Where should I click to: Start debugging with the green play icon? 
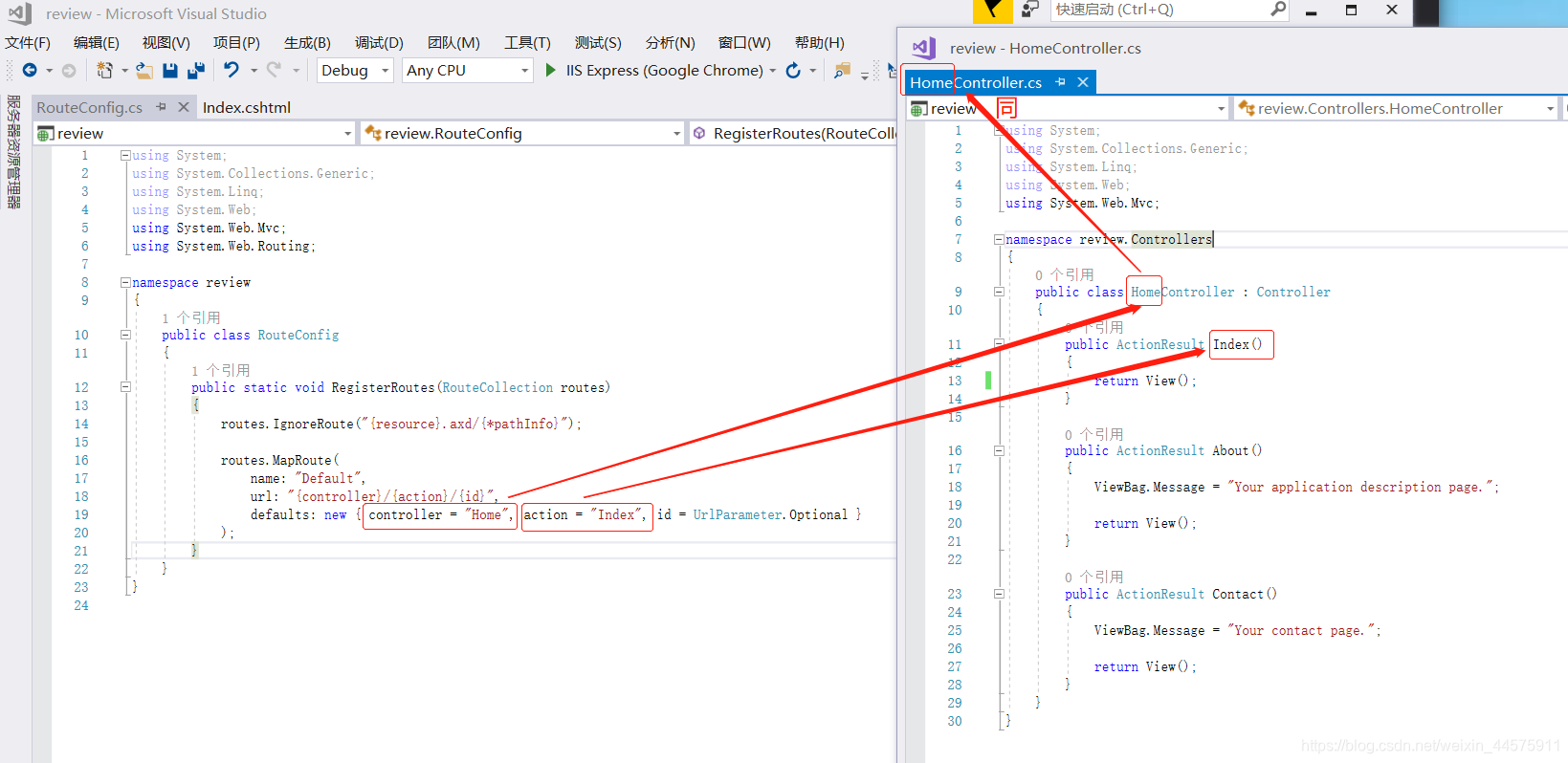pyautogui.click(x=550, y=70)
